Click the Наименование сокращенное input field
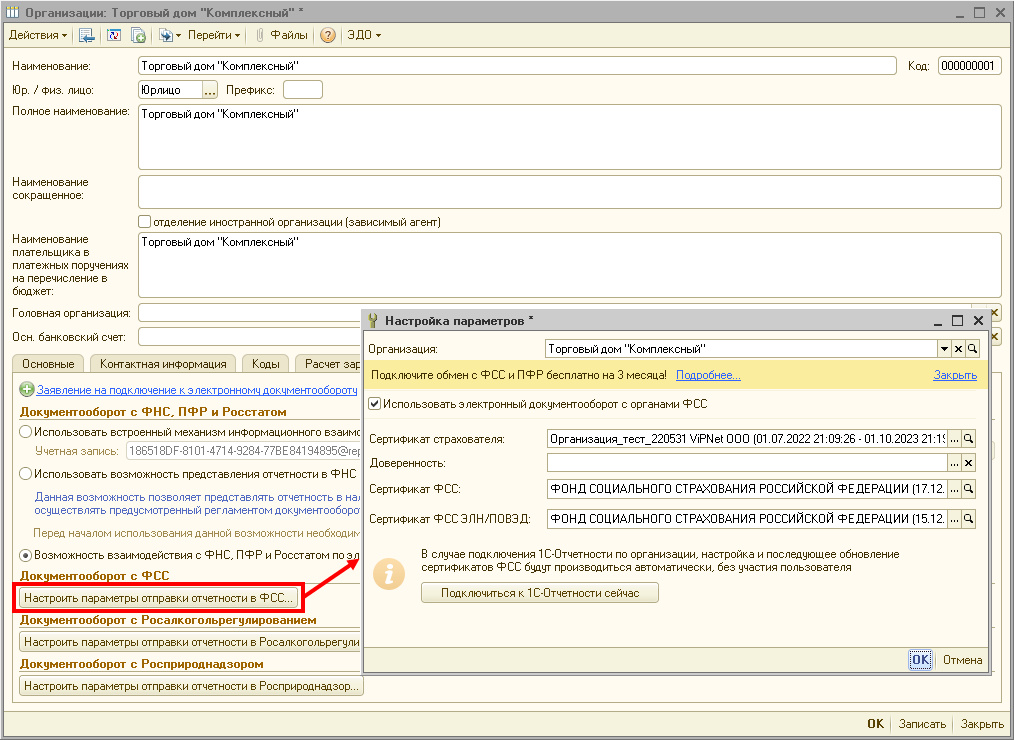1014x740 pixels. [569, 191]
